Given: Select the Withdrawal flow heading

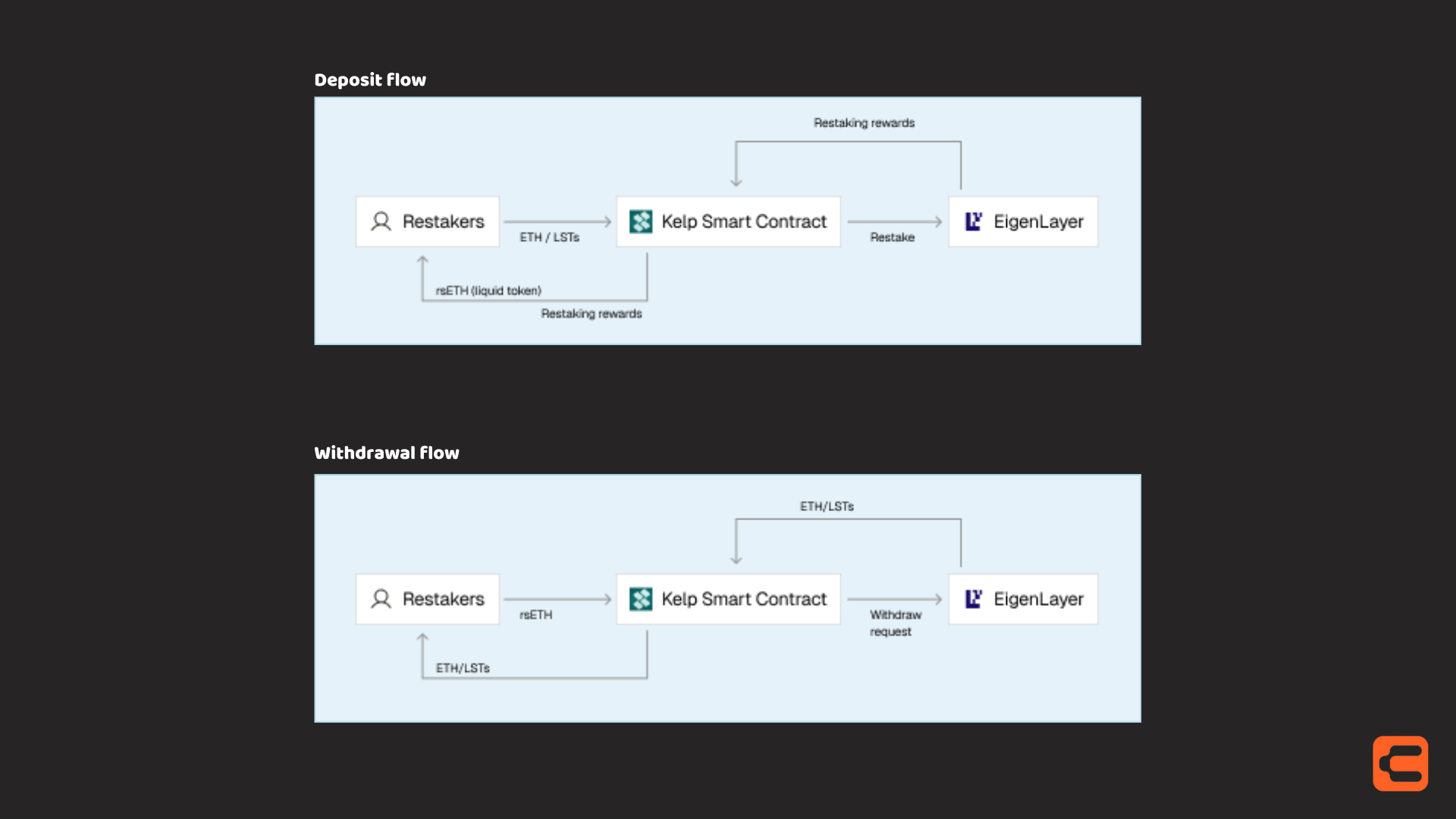Looking at the screenshot, I should [x=387, y=453].
